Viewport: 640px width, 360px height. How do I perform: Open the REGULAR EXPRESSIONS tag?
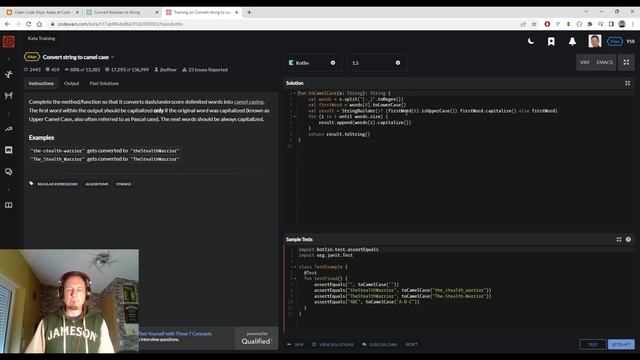click(x=57, y=184)
